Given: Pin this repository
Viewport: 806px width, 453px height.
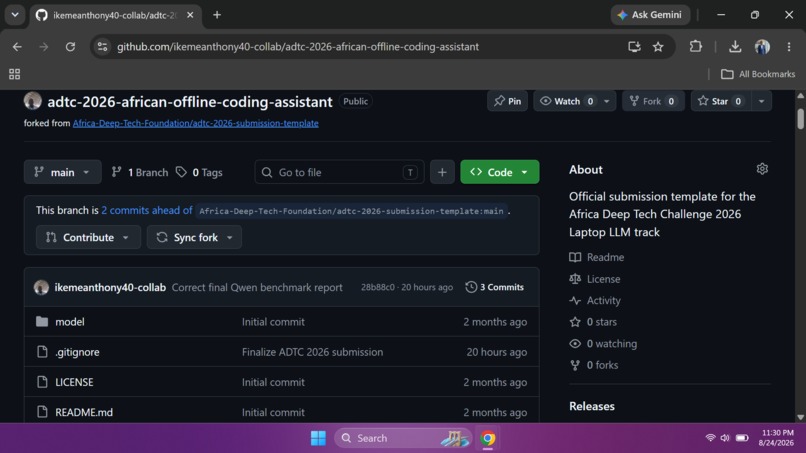Looking at the screenshot, I should (507, 101).
